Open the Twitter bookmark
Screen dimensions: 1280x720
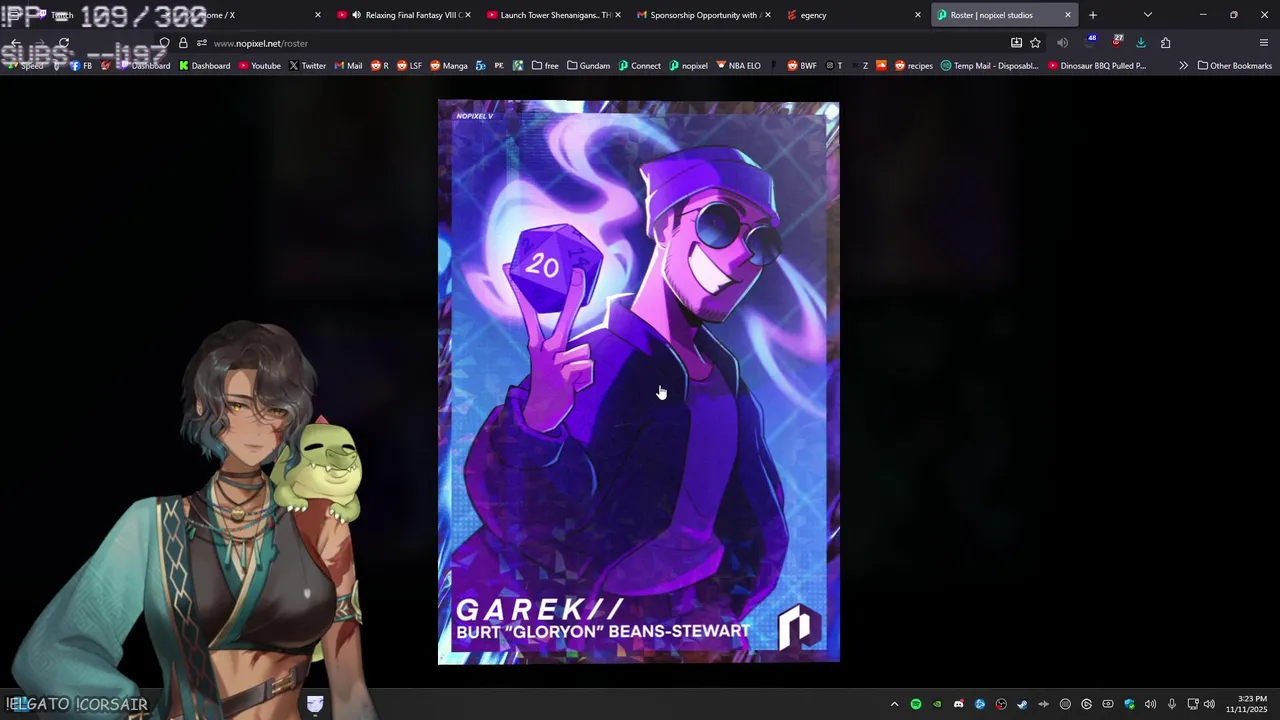point(307,66)
